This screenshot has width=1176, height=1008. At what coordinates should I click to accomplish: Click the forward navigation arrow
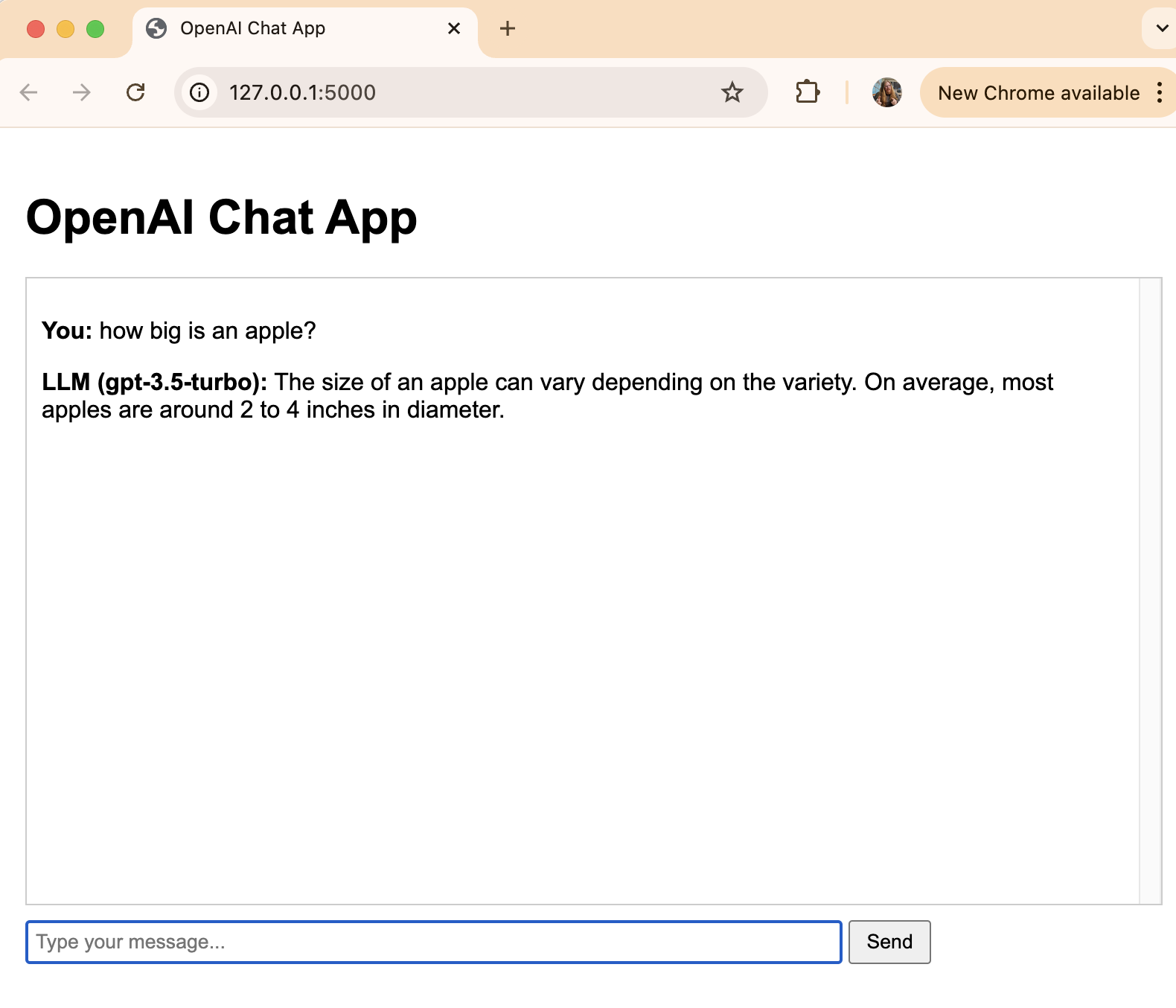tap(82, 92)
